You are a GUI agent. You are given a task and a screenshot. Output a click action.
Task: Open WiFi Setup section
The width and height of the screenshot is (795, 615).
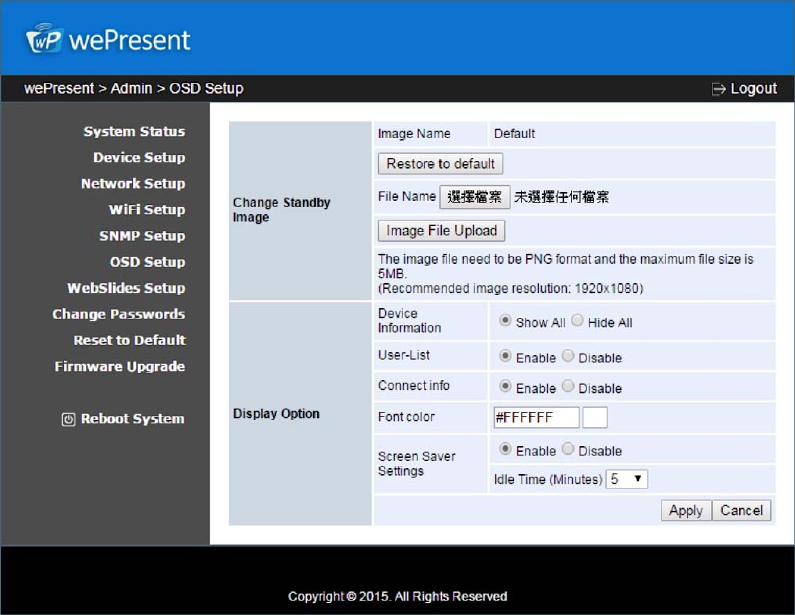point(147,210)
